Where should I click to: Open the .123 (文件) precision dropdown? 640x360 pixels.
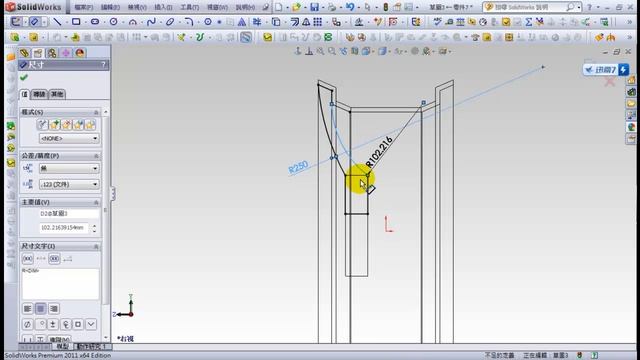pos(69,184)
